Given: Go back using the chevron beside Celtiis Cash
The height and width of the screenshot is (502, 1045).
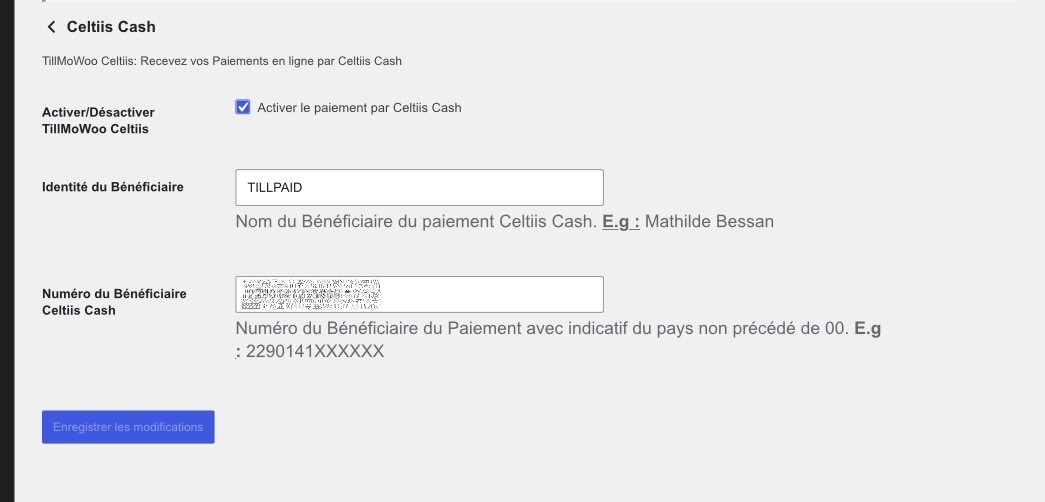Looking at the screenshot, I should coord(51,27).
